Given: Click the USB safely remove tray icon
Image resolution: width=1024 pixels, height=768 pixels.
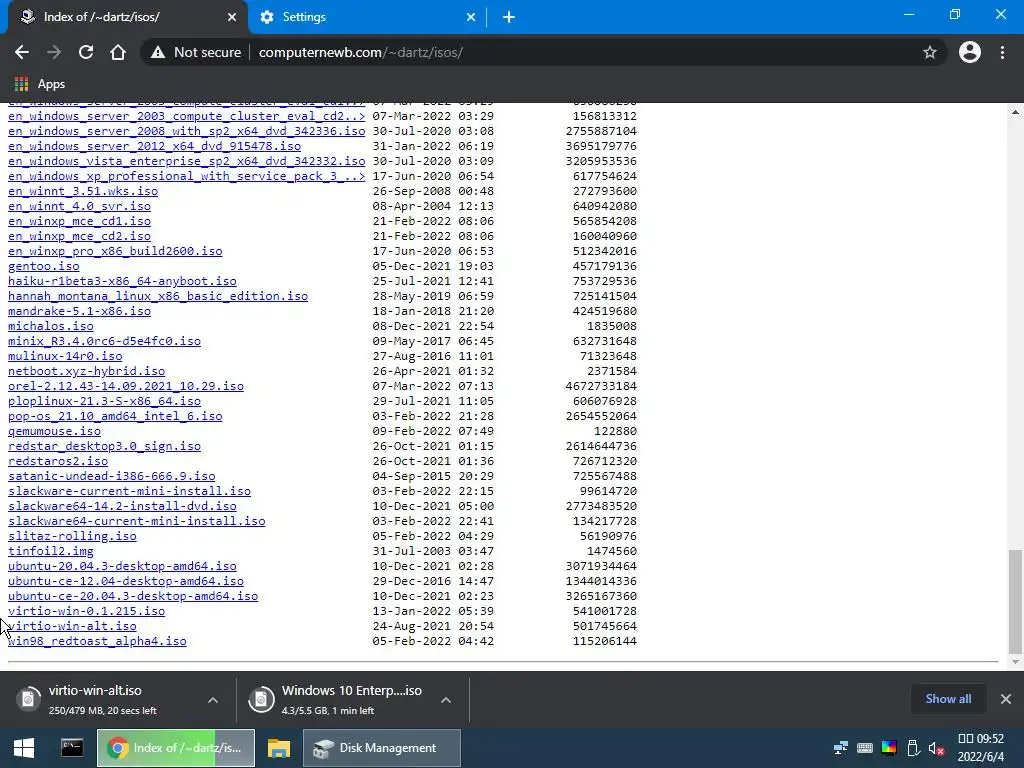Looking at the screenshot, I should (x=913, y=748).
